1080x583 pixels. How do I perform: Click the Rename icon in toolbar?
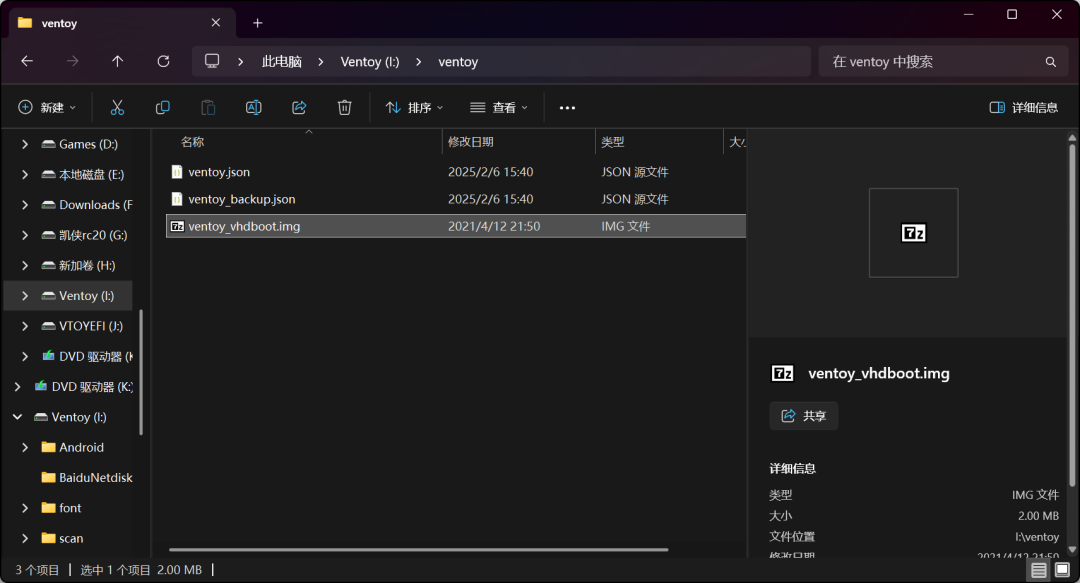click(x=253, y=107)
